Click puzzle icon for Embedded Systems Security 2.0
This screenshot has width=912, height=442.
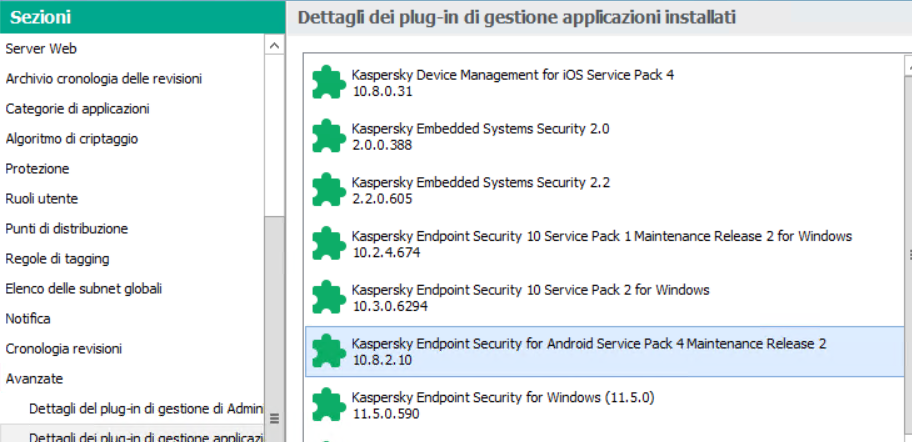327,137
